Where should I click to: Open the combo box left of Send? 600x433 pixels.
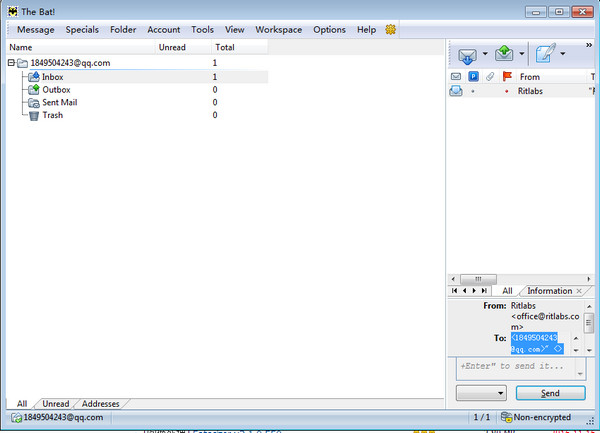(482, 393)
